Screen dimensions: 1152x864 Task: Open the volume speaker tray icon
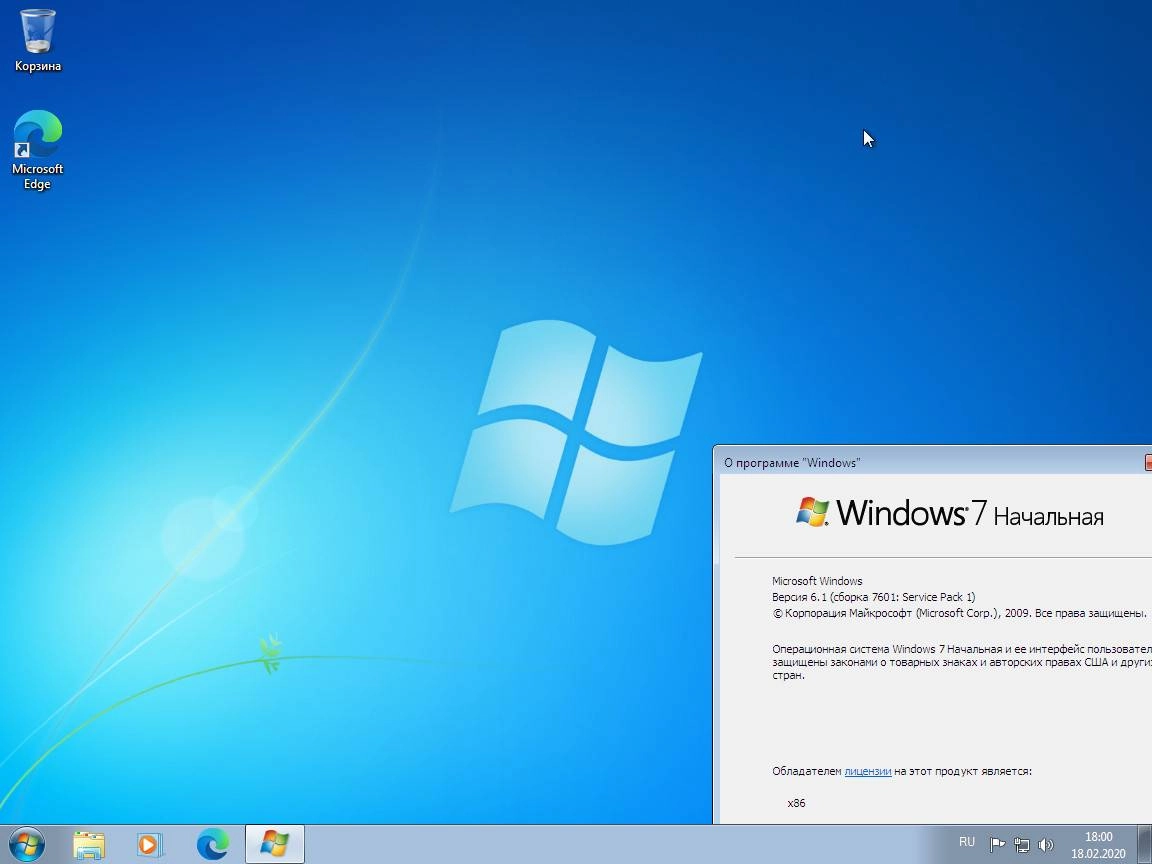[x=1046, y=846]
